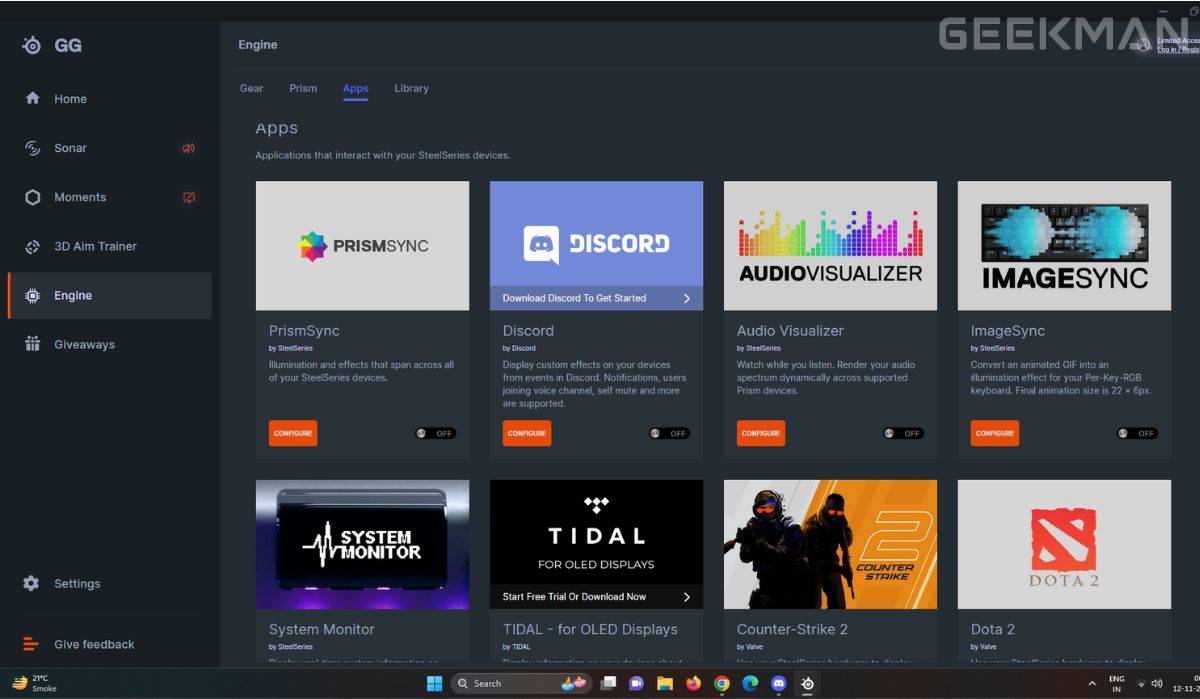1200x699 pixels.
Task: Switch the ImageSync toggle on
Action: 1137,433
